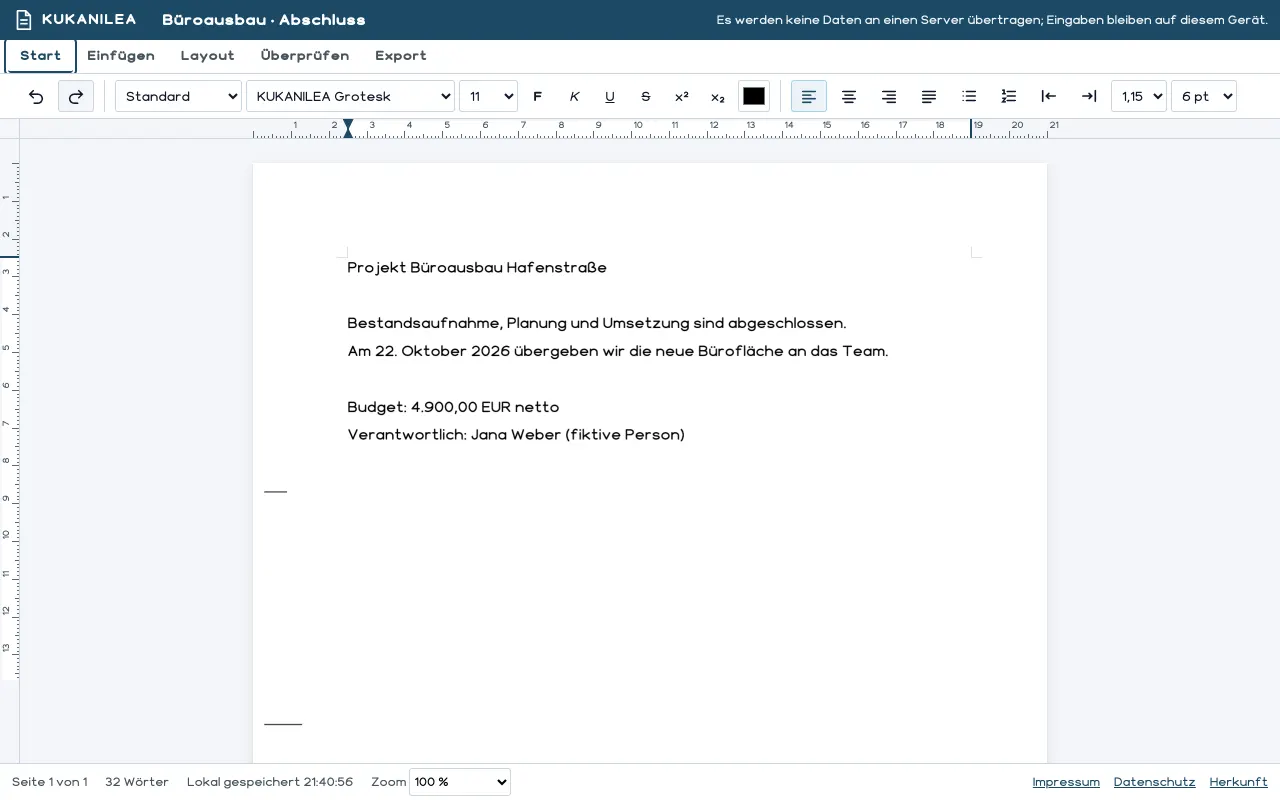The width and height of the screenshot is (1280, 800).
Task: Align text right
Action: (x=889, y=96)
